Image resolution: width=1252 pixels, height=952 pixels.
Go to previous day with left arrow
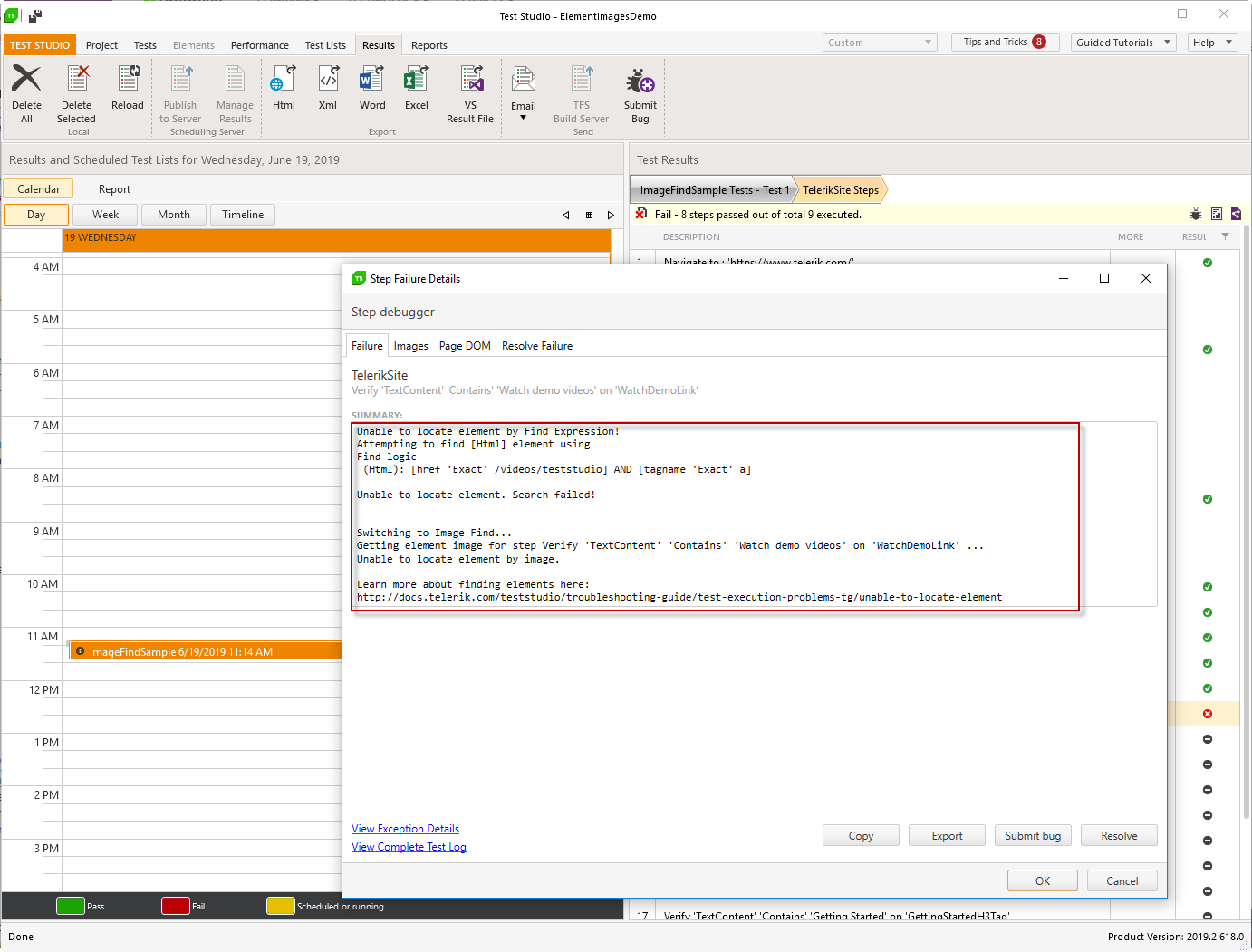pyautogui.click(x=566, y=215)
